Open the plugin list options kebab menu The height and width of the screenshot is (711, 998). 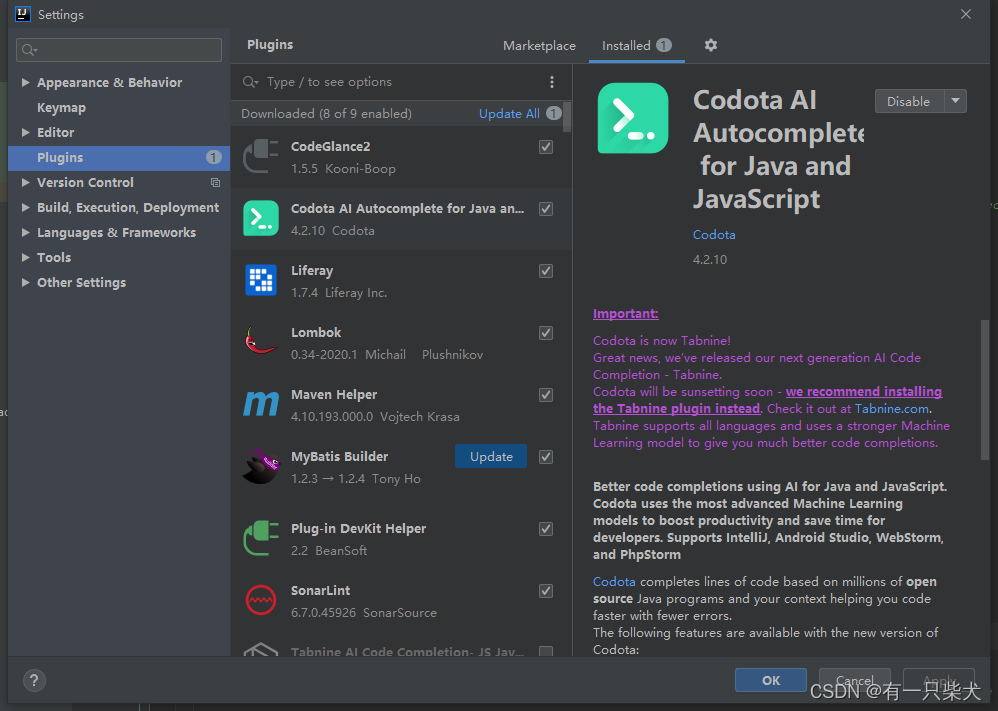pyautogui.click(x=552, y=82)
